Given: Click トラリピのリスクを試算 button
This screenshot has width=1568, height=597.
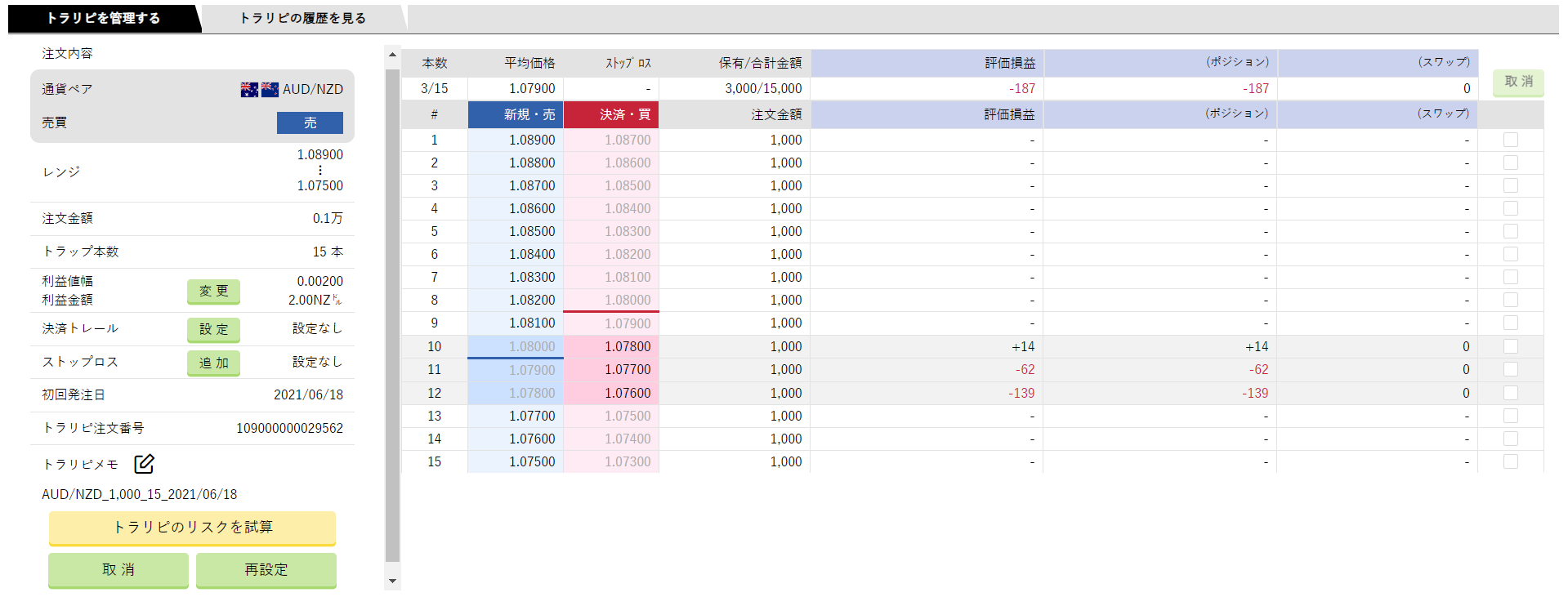Looking at the screenshot, I should (x=192, y=528).
